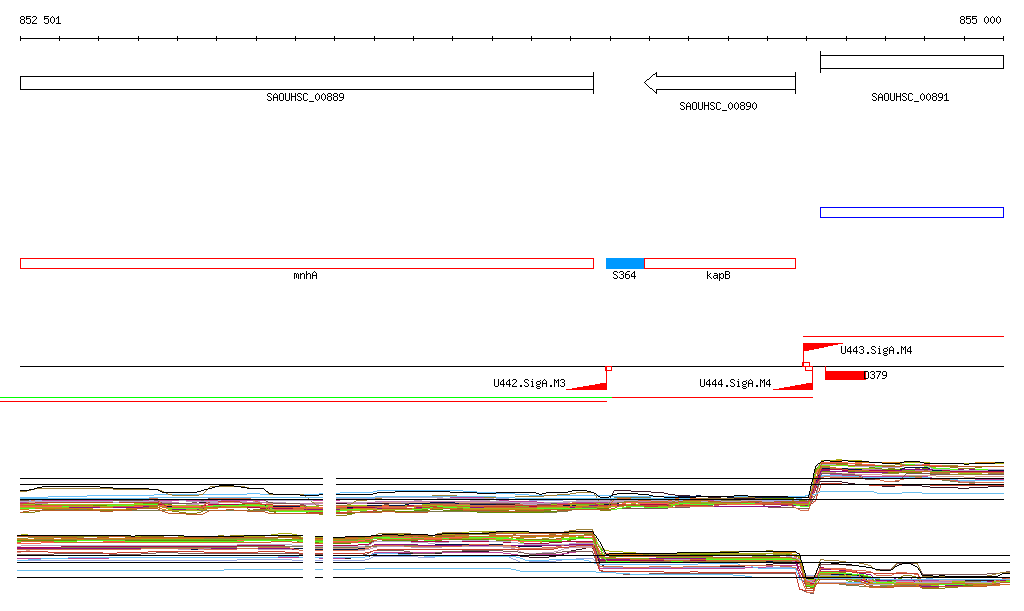
Task: Click the U442.SigA.M3 promoter triangle
Action: pyautogui.click(x=588, y=386)
